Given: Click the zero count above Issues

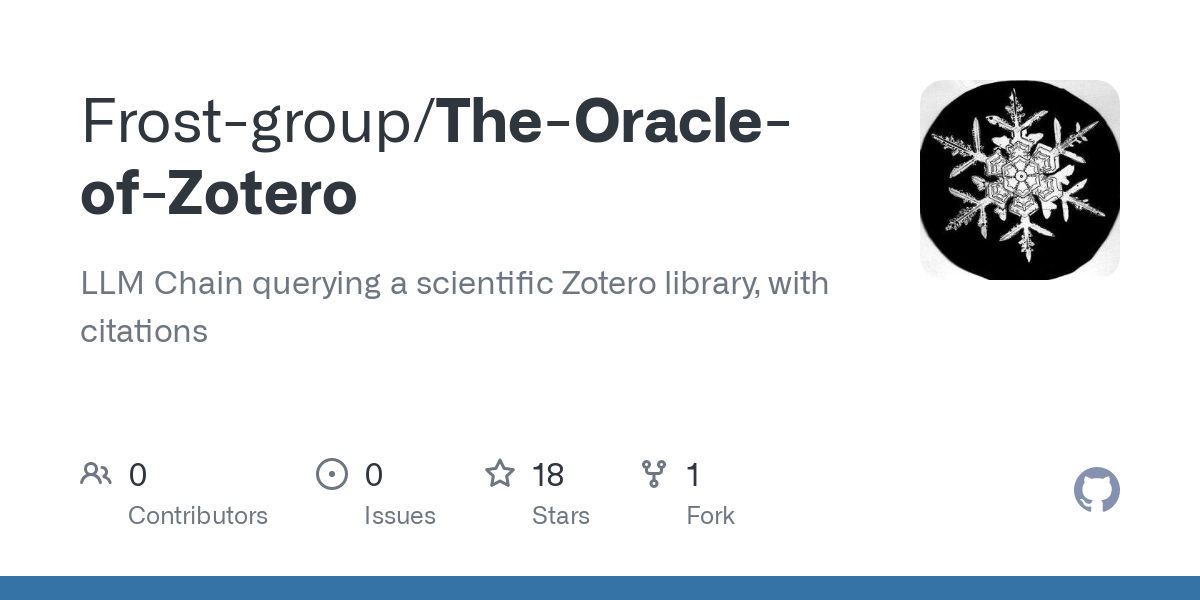Looking at the screenshot, I should pos(374,475).
